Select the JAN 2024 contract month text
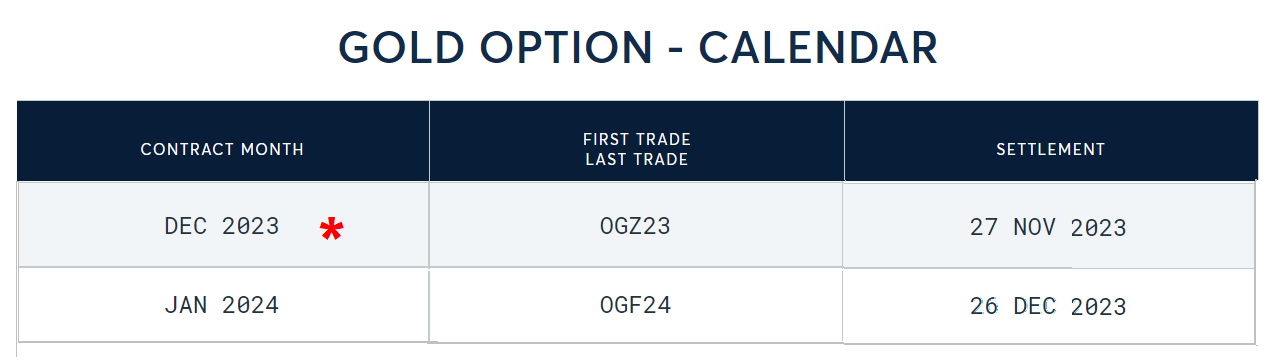Screen dimensions: 1269x362 point(222,305)
